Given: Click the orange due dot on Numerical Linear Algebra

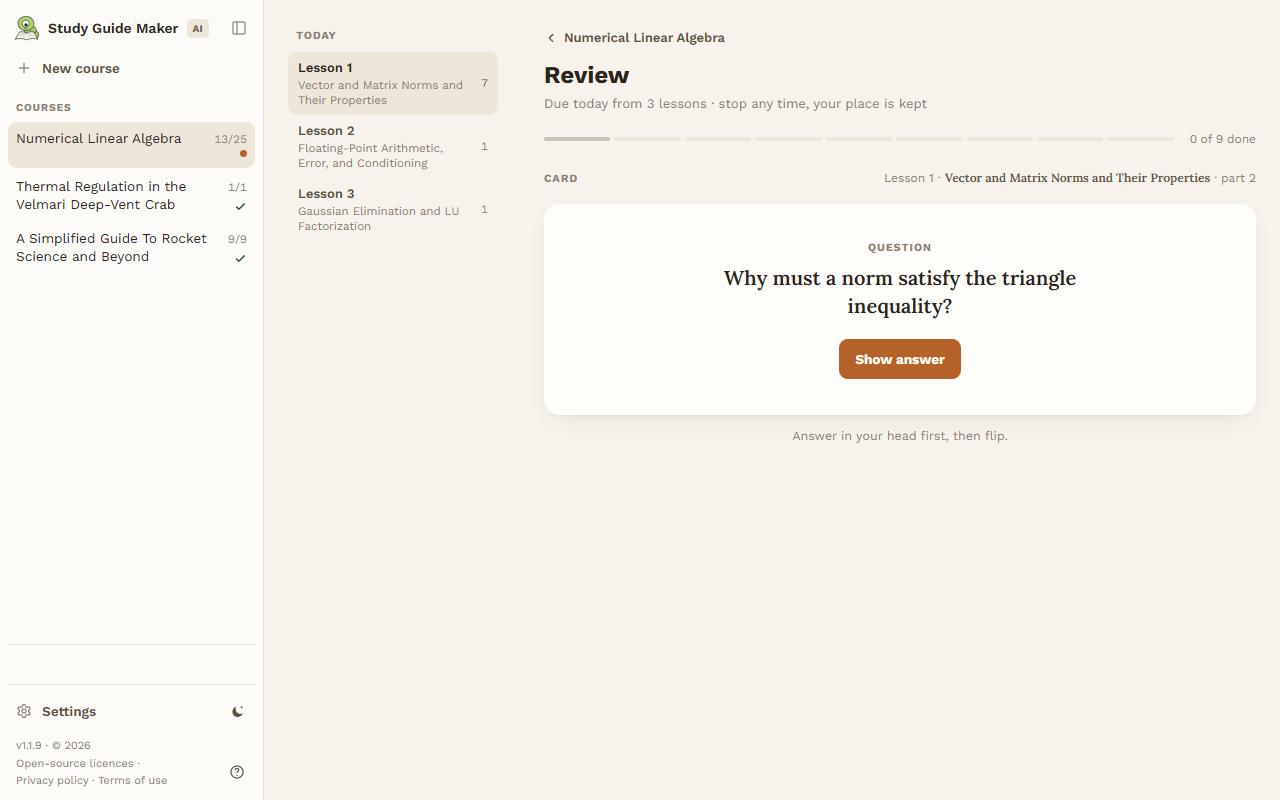Looking at the screenshot, I should click(x=243, y=154).
